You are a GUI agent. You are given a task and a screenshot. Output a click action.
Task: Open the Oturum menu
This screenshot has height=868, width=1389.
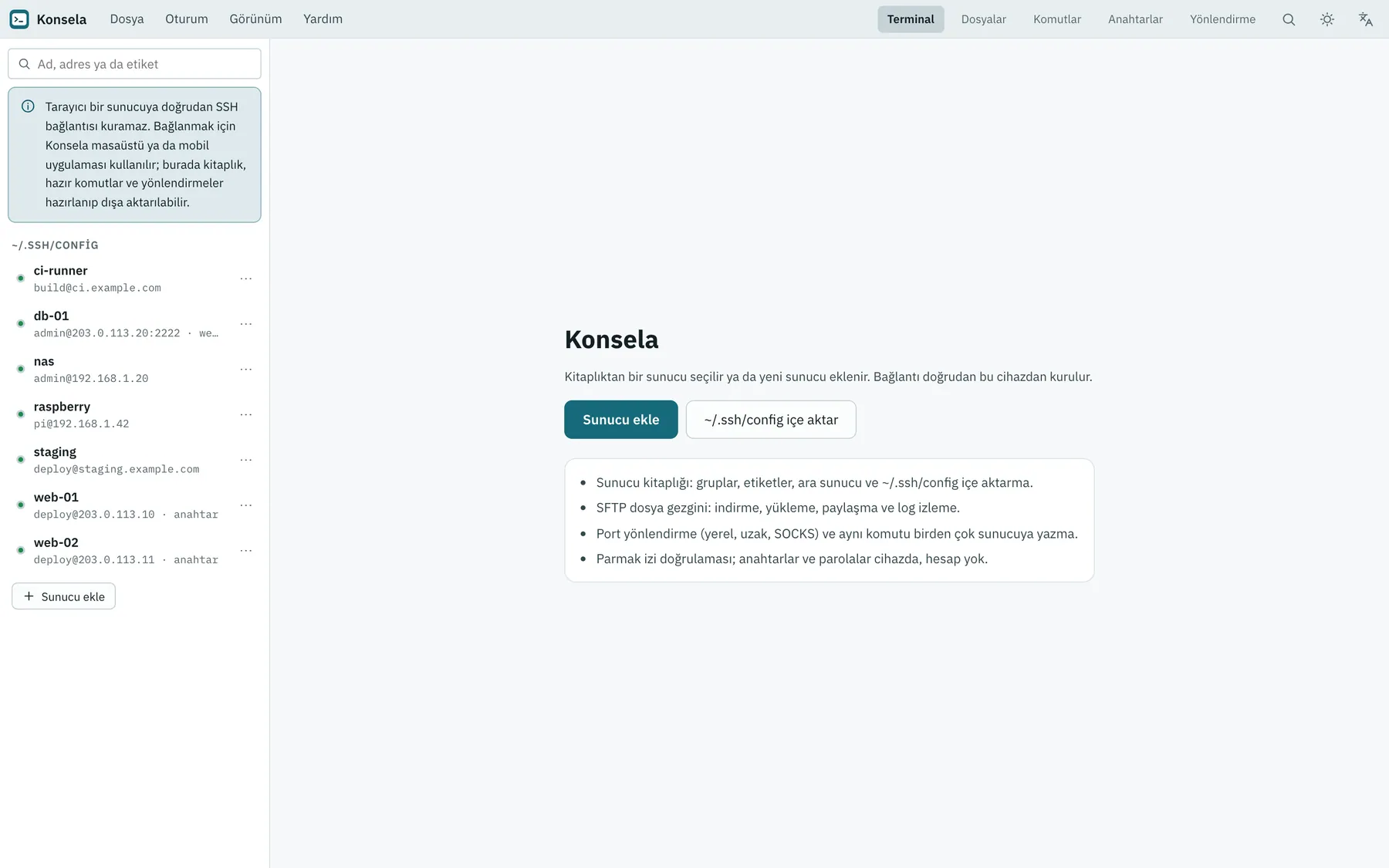(x=187, y=19)
